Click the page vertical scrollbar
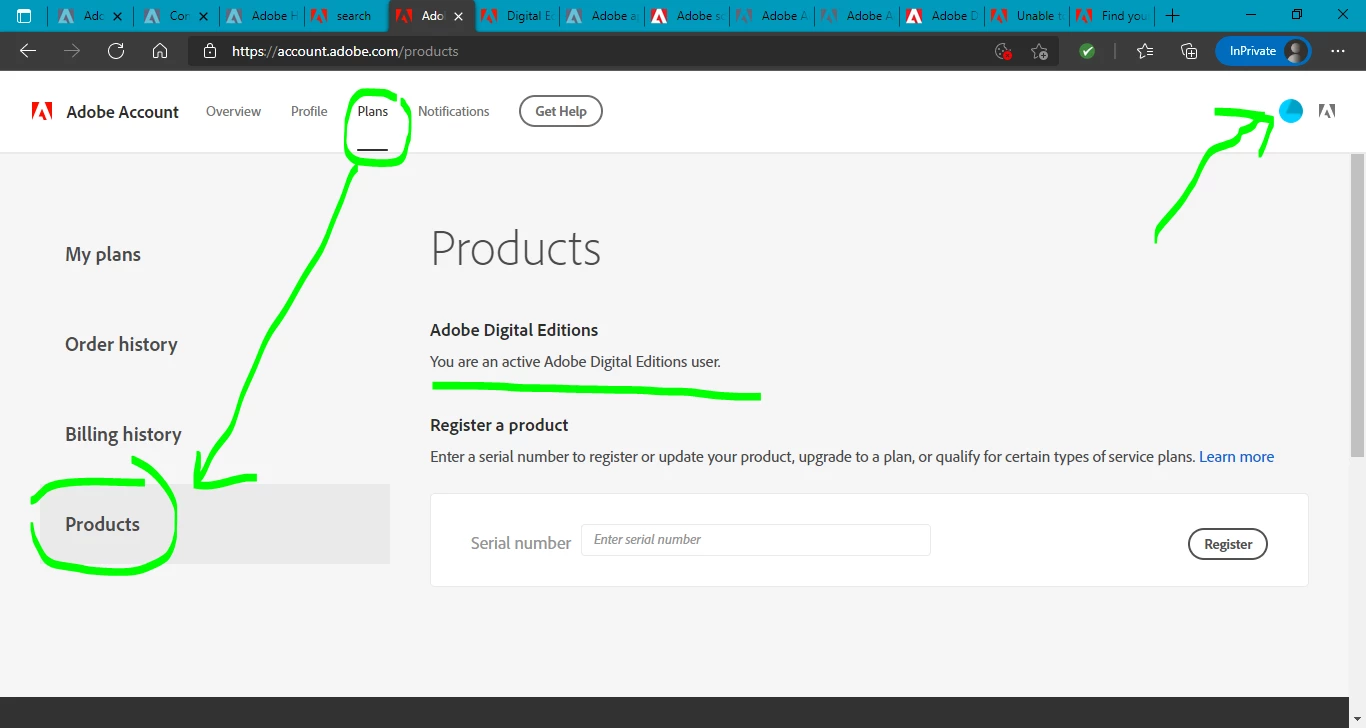The height and width of the screenshot is (728, 1366). (x=1358, y=305)
